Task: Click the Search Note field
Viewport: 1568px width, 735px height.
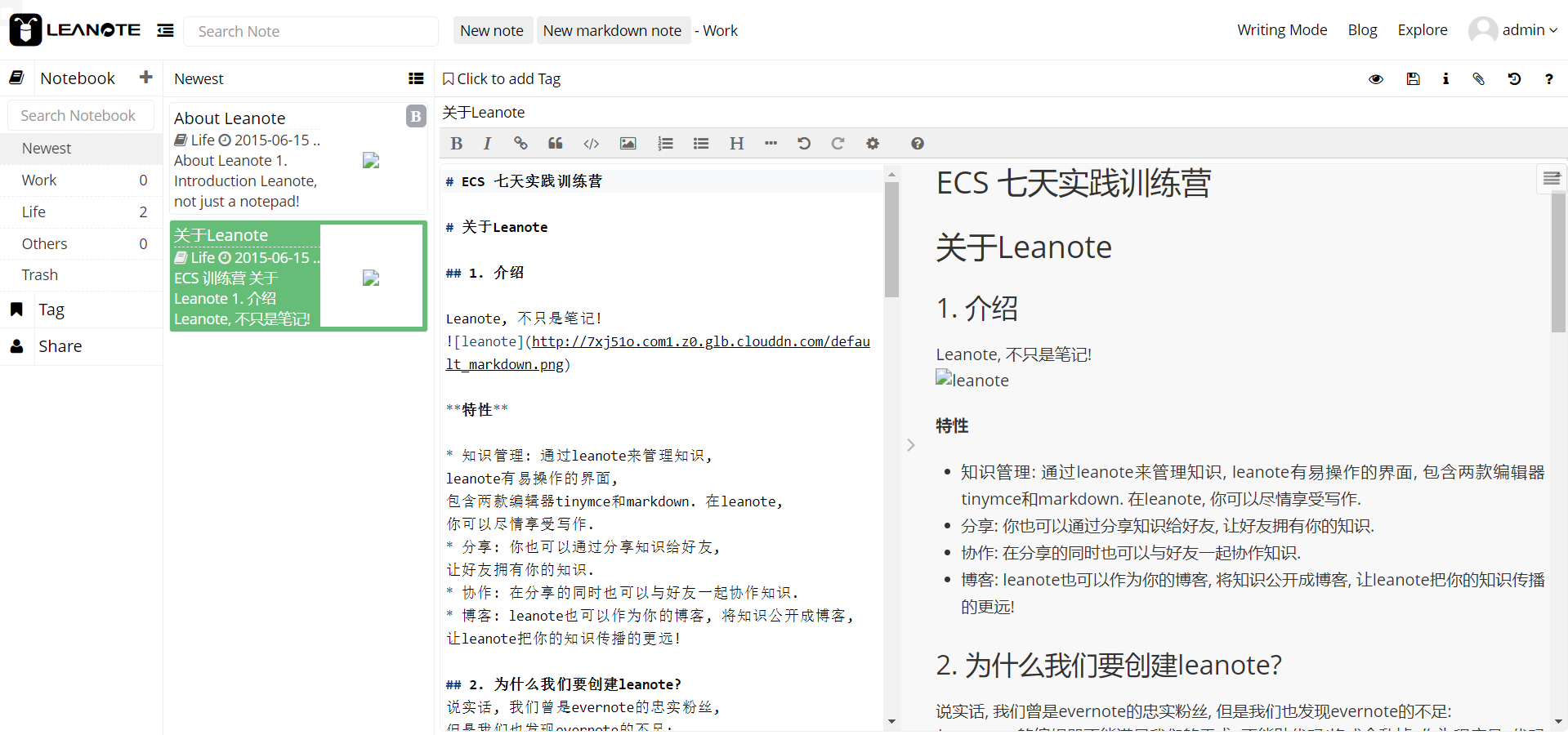Action: pos(310,31)
